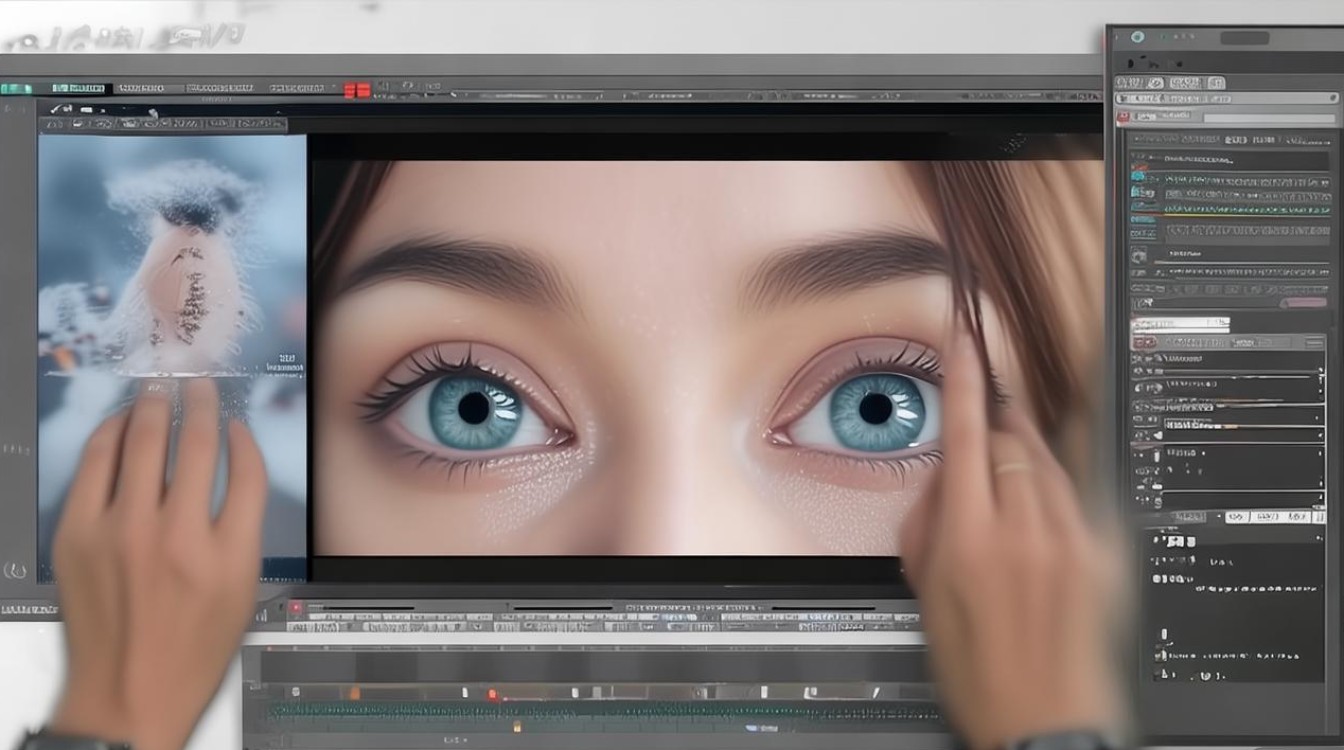
Task: Click the main preview showing blue eyes
Action: pyautogui.click(x=706, y=357)
